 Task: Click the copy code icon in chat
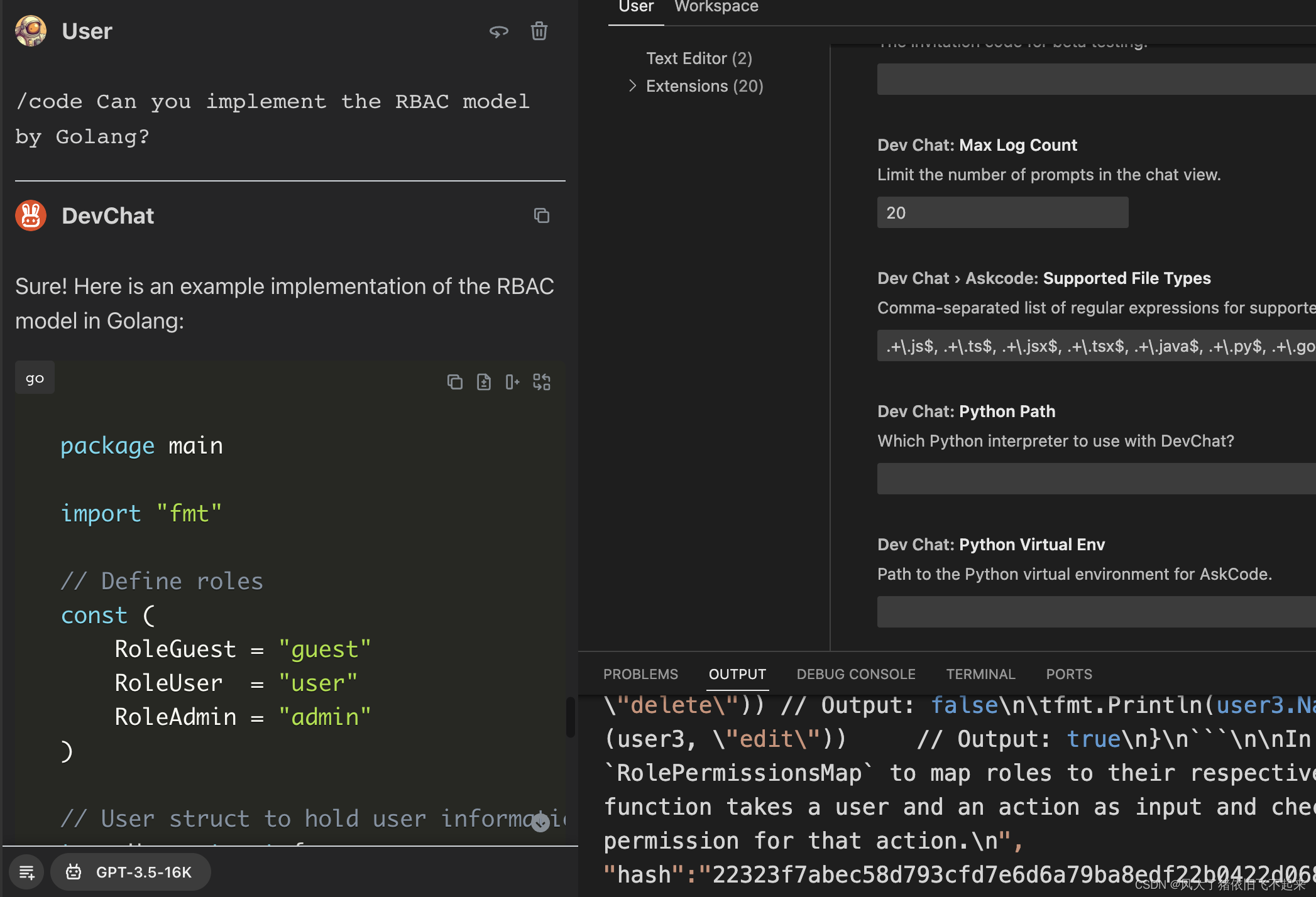tap(453, 381)
